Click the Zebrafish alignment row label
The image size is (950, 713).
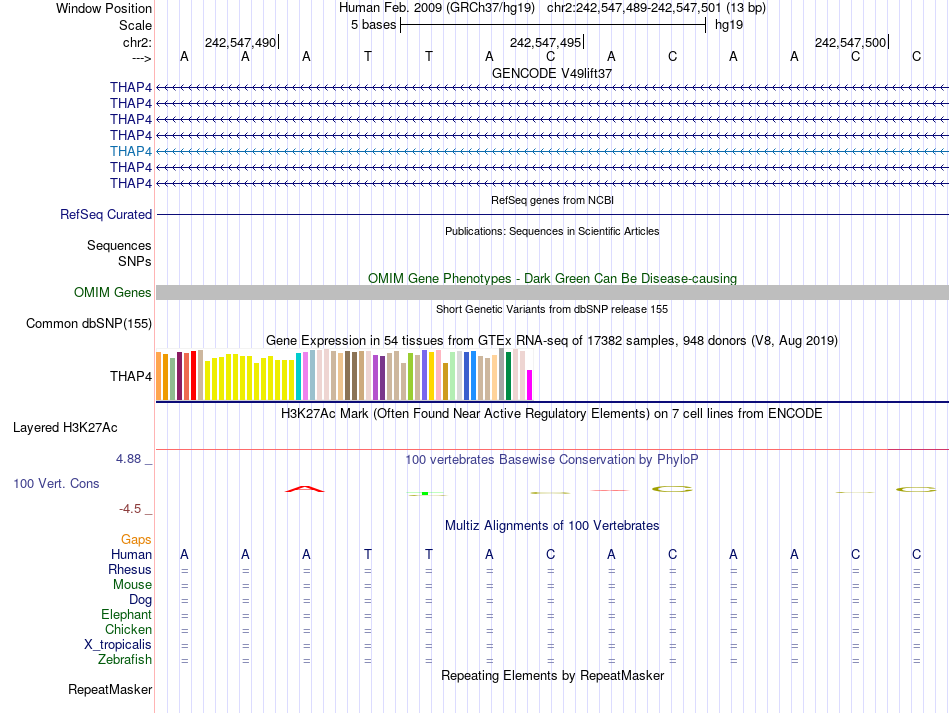coord(125,659)
